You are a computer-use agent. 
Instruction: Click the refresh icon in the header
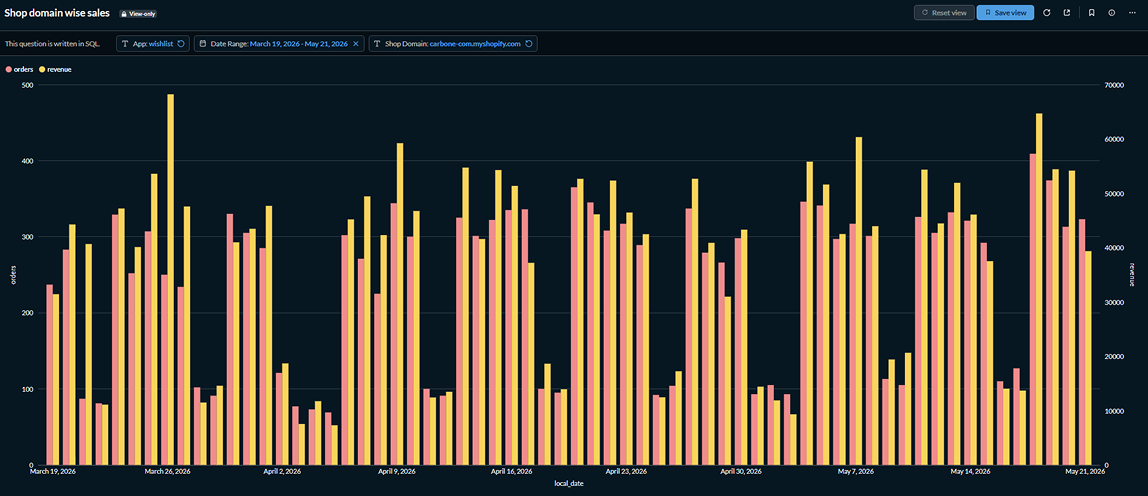pyautogui.click(x=1047, y=12)
